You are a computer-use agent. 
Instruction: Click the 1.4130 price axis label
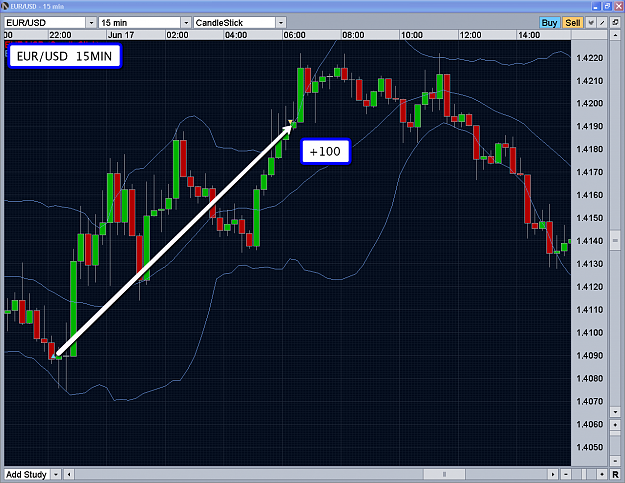click(x=590, y=264)
